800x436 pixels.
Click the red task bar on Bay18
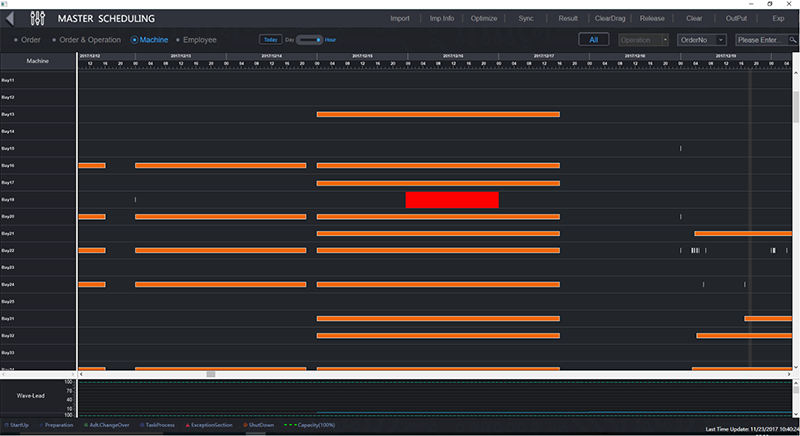(x=452, y=200)
